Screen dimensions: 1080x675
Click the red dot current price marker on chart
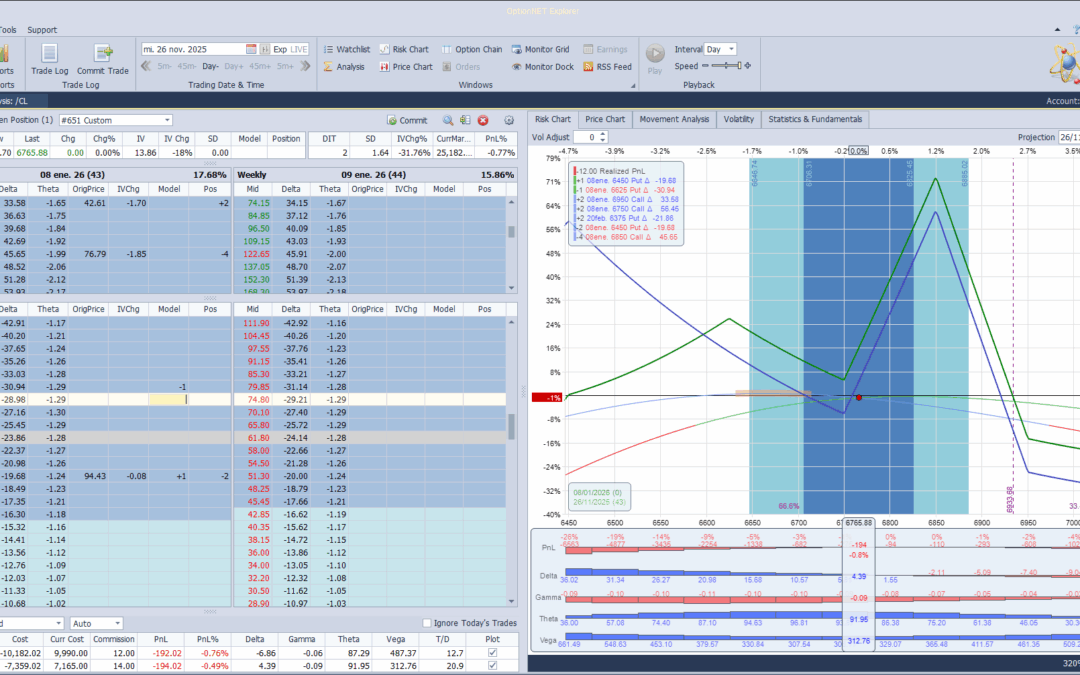(x=858, y=397)
